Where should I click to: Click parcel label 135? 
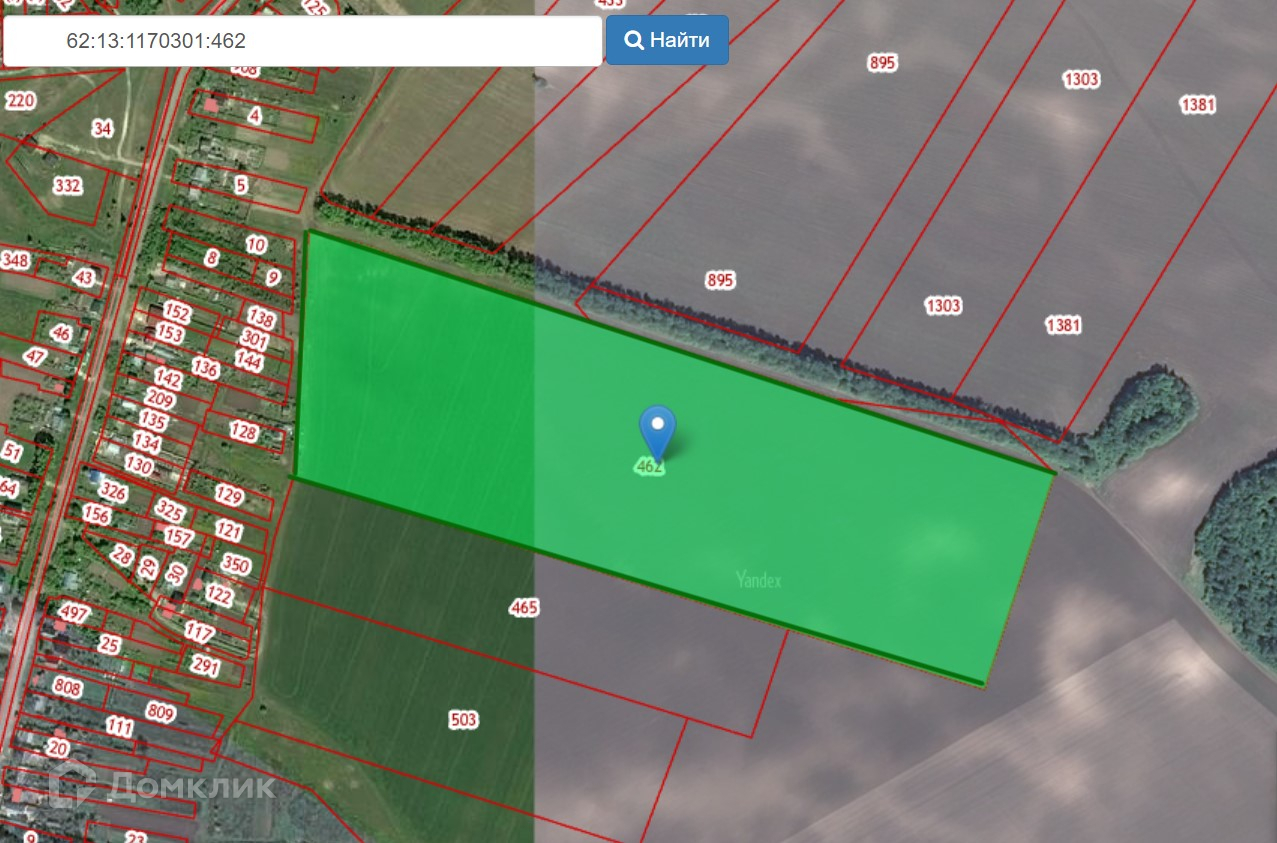(x=153, y=420)
